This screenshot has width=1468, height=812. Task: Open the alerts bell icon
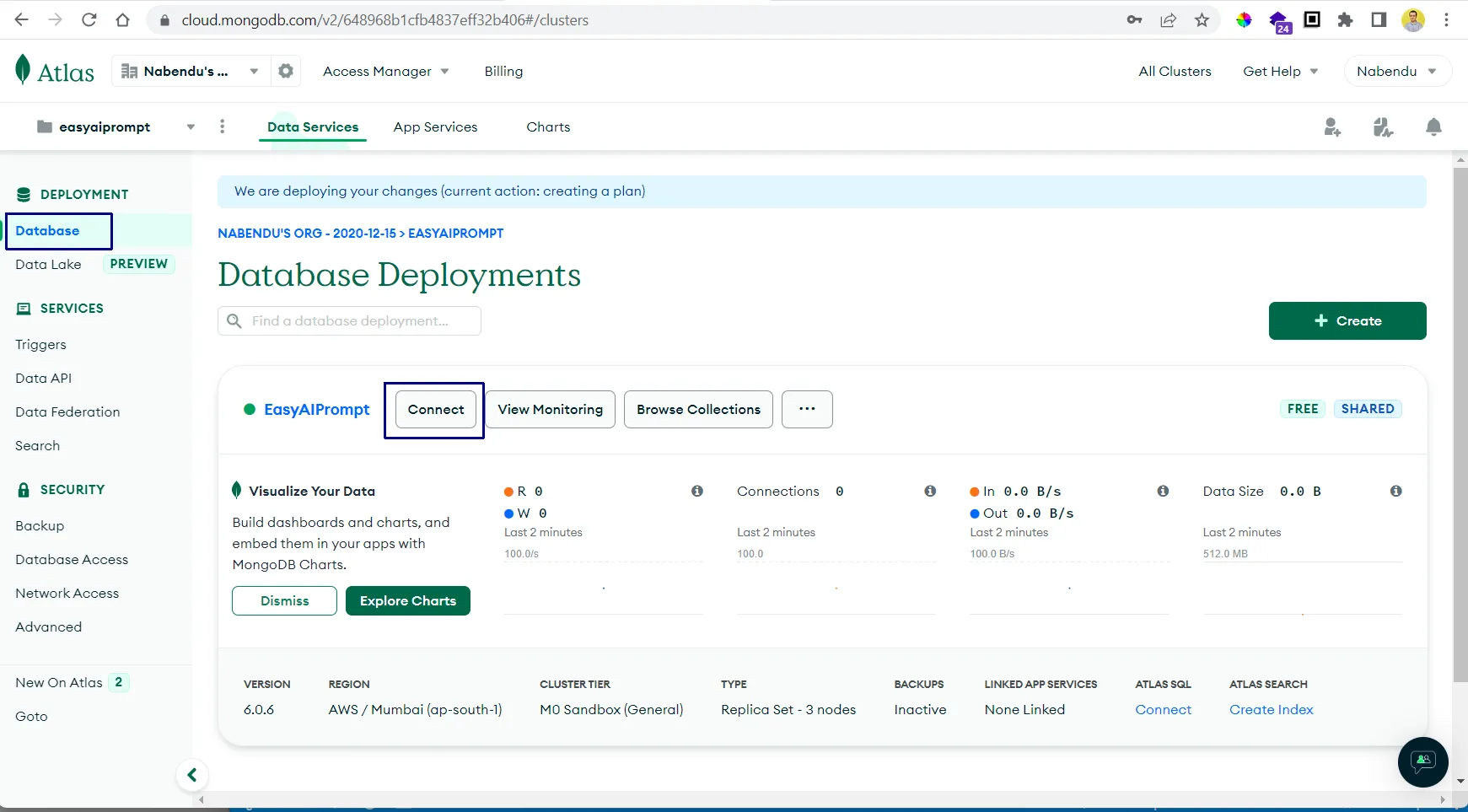[1433, 127]
